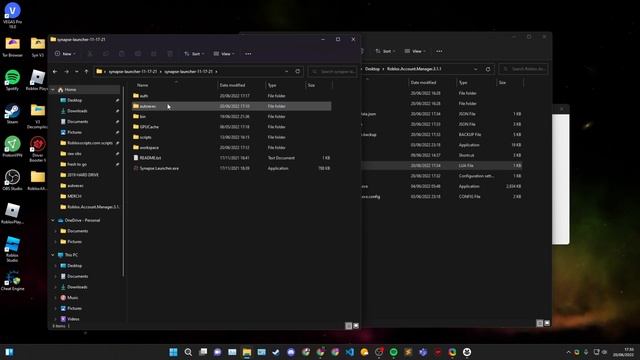640x360 pixels.
Task: Open Robloxscripts.com scripts folder in sidebar
Action: click(89, 143)
